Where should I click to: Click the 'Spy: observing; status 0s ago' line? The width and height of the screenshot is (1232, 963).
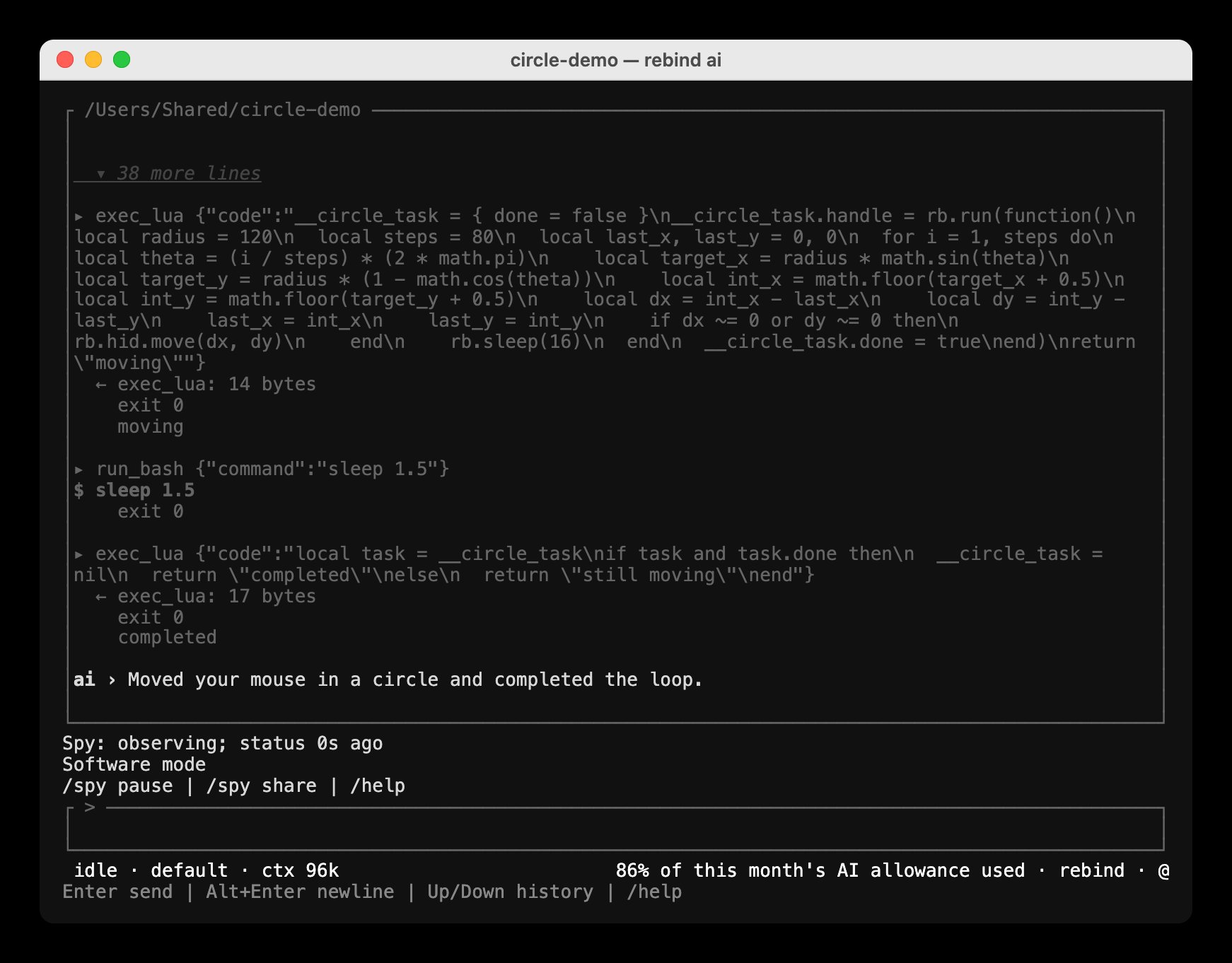coord(223,743)
